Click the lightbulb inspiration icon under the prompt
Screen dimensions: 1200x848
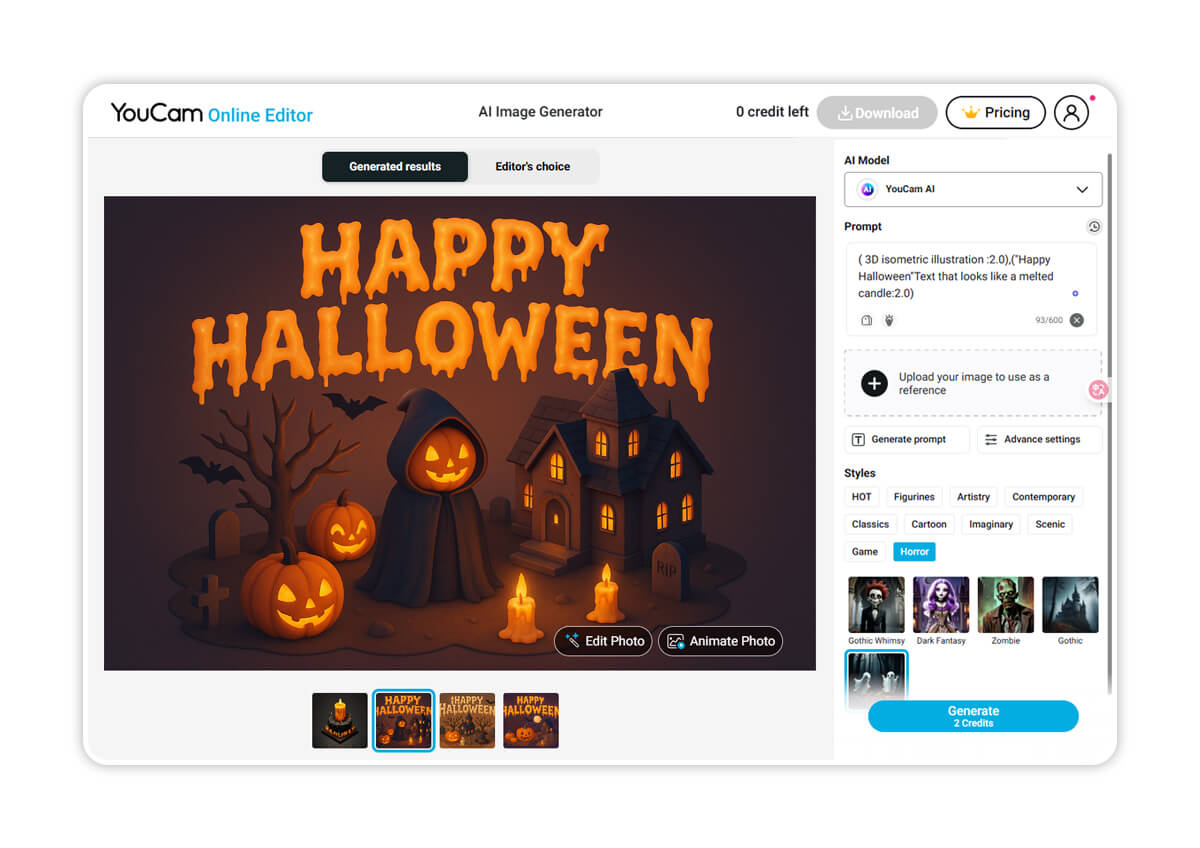888,320
